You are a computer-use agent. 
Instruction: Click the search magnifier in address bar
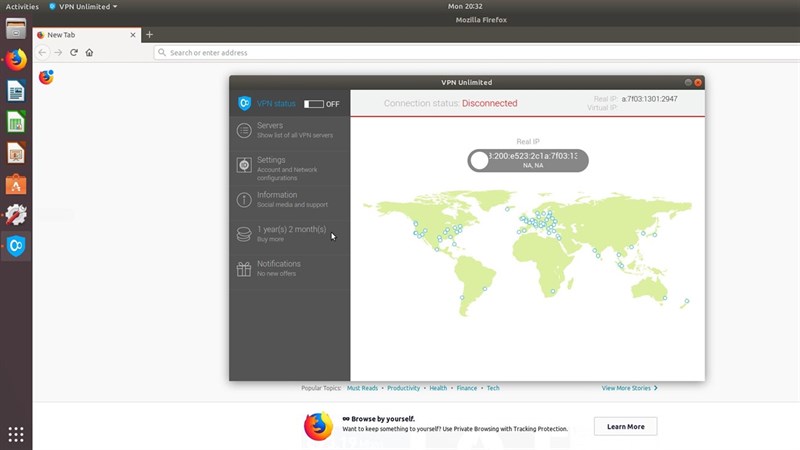pos(162,53)
